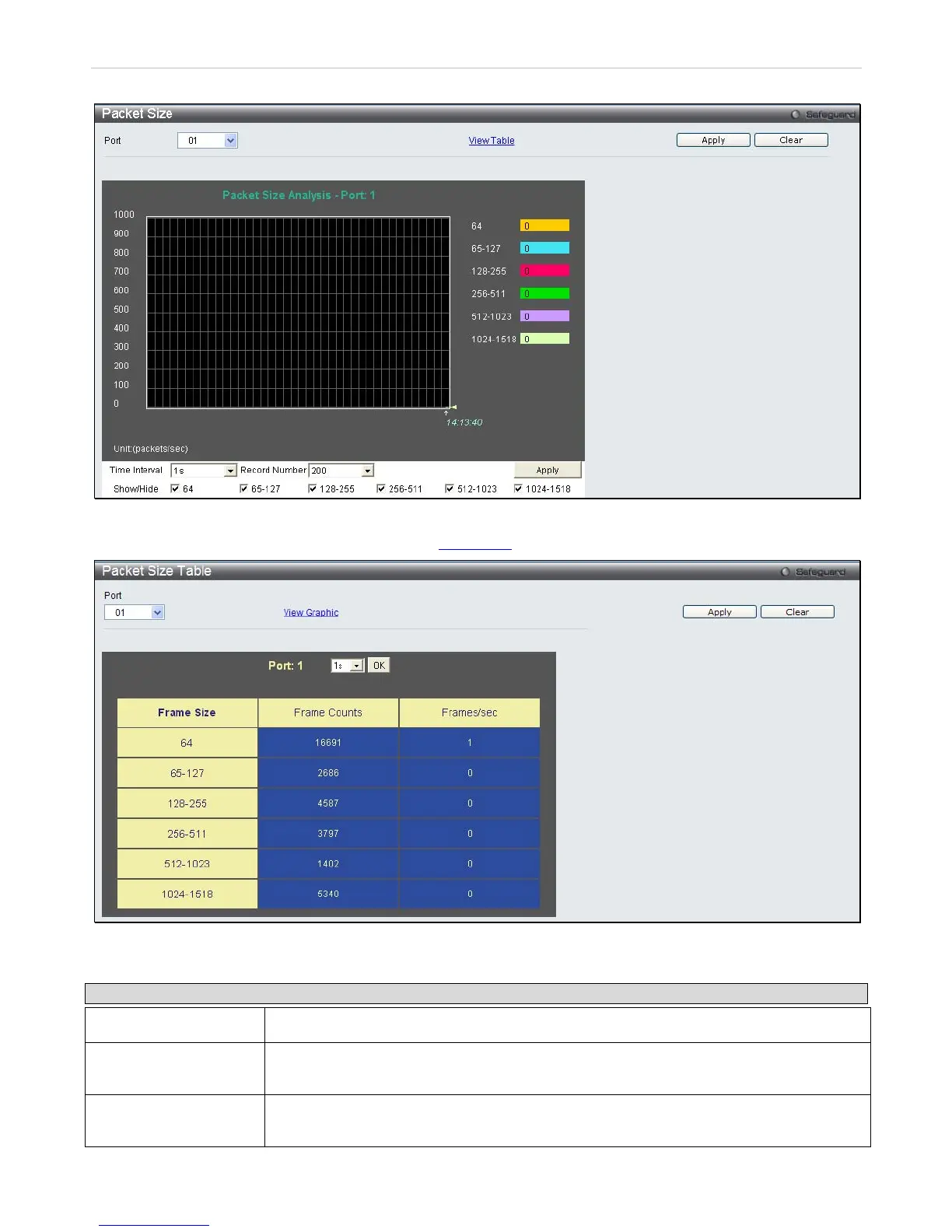Click the Frames/sec value 1 for size 64
Screen dimensions: 952x1232
pos(470,743)
